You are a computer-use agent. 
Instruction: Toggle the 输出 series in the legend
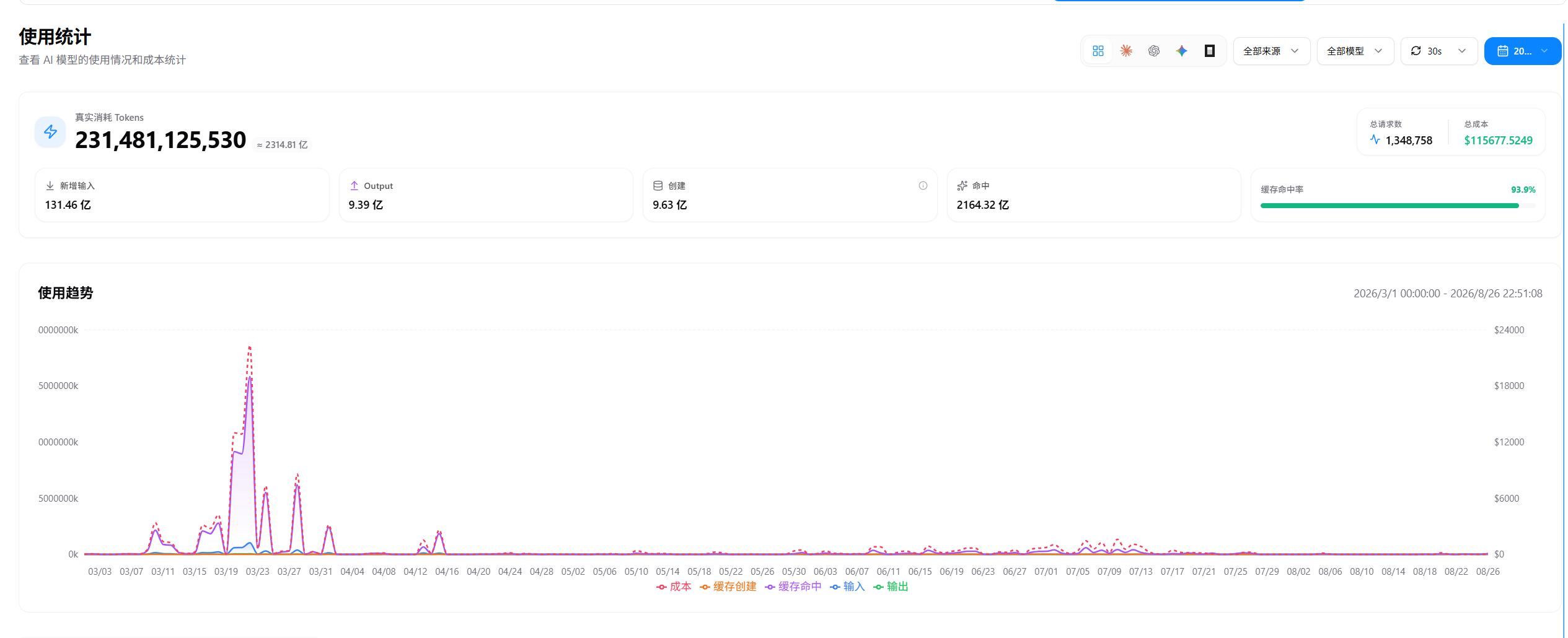click(891, 587)
